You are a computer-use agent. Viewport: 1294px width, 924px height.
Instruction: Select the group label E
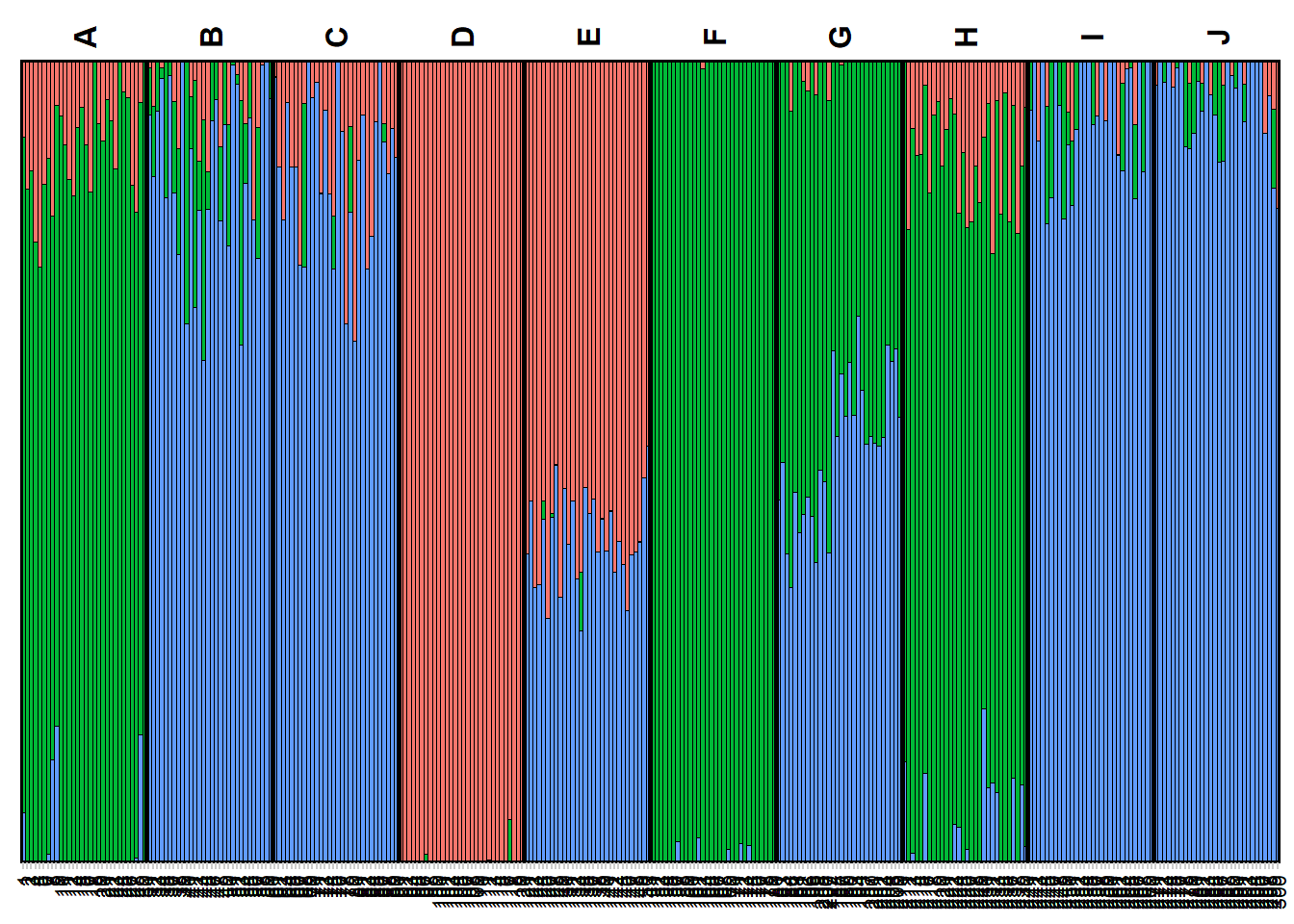point(588,37)
